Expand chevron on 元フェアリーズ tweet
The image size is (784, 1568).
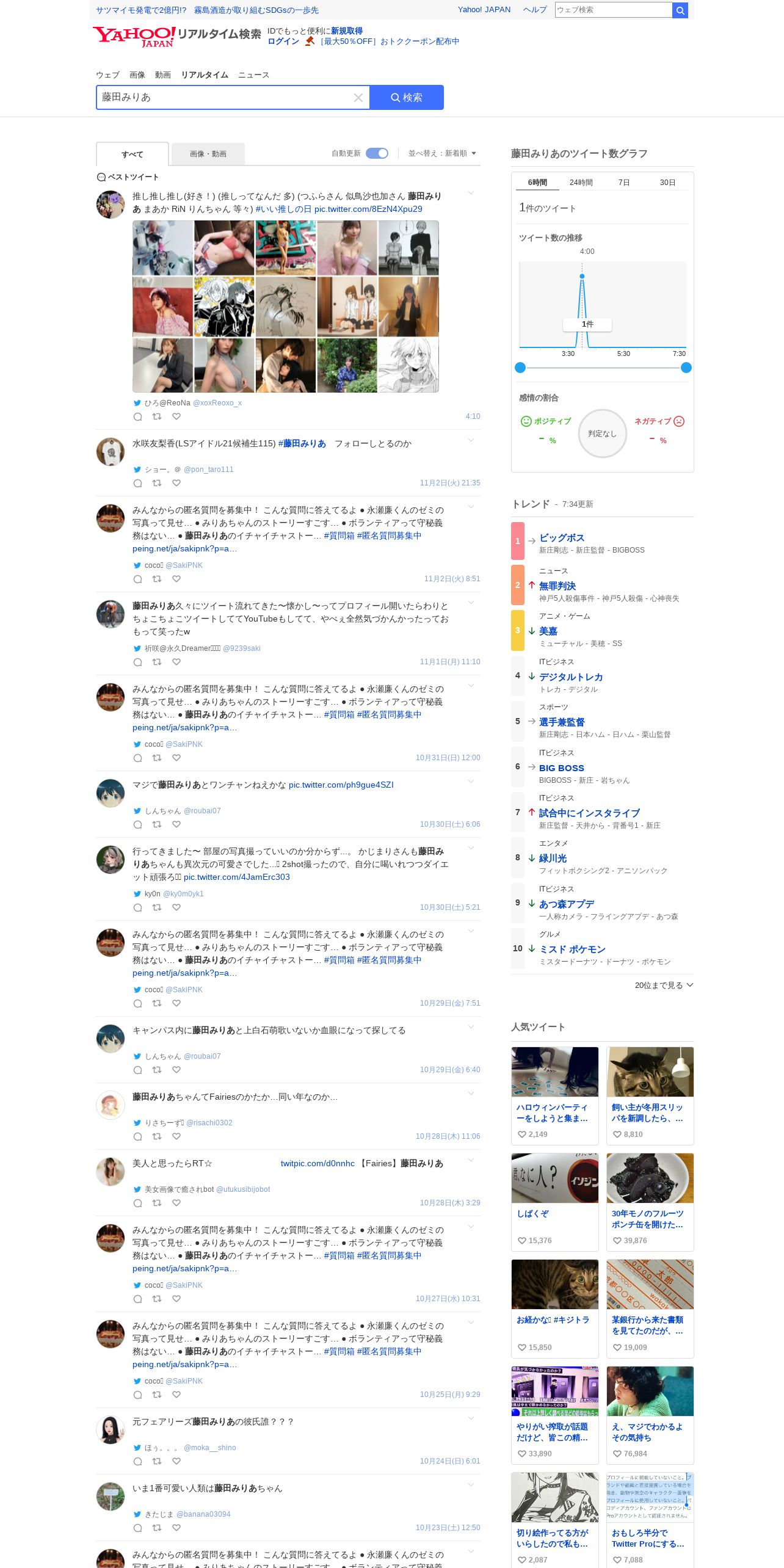(471, 1419)
